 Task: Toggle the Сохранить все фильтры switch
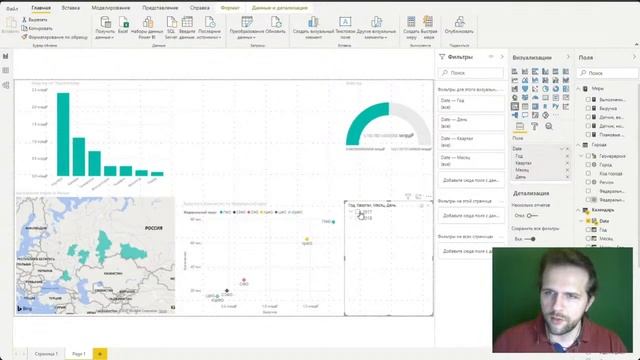[x=531, y=239]
